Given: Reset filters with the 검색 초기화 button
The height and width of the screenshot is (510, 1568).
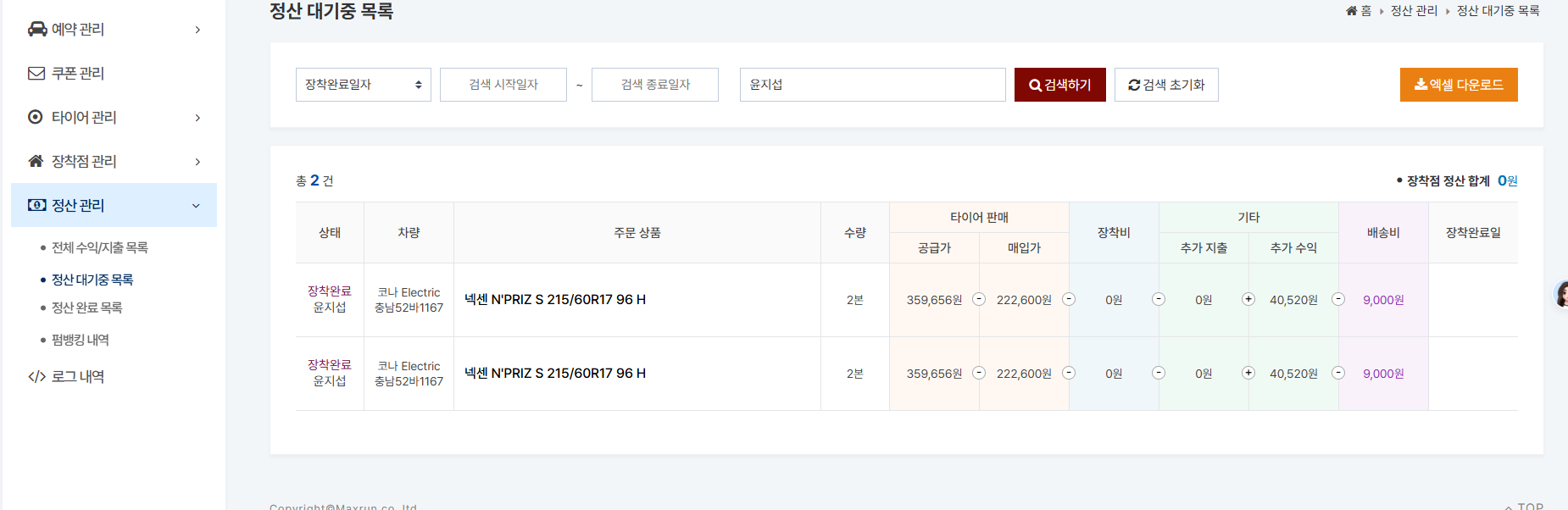Looking at the screenshot, I should pos(1166,85).
